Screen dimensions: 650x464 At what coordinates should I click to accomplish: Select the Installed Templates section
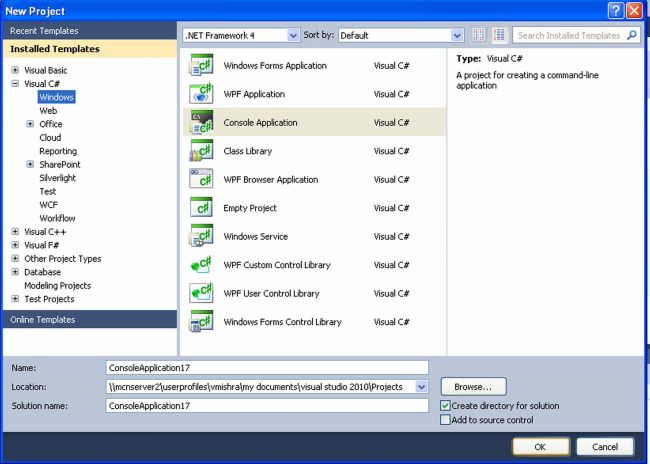click(x=90, y=49)
